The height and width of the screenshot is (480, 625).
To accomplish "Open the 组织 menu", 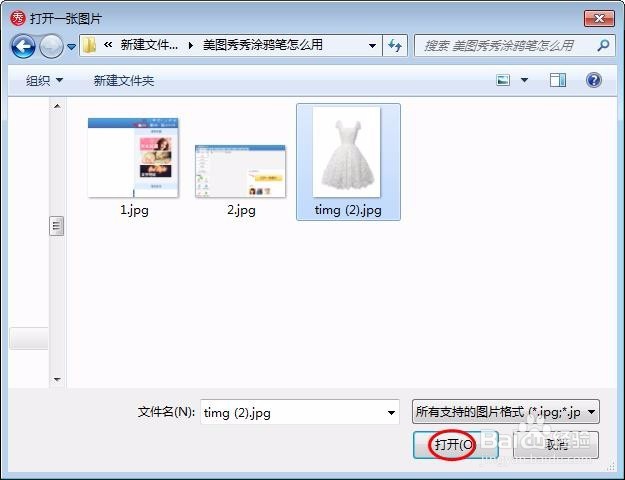I will pyautogui.click(x=44, y=81).
